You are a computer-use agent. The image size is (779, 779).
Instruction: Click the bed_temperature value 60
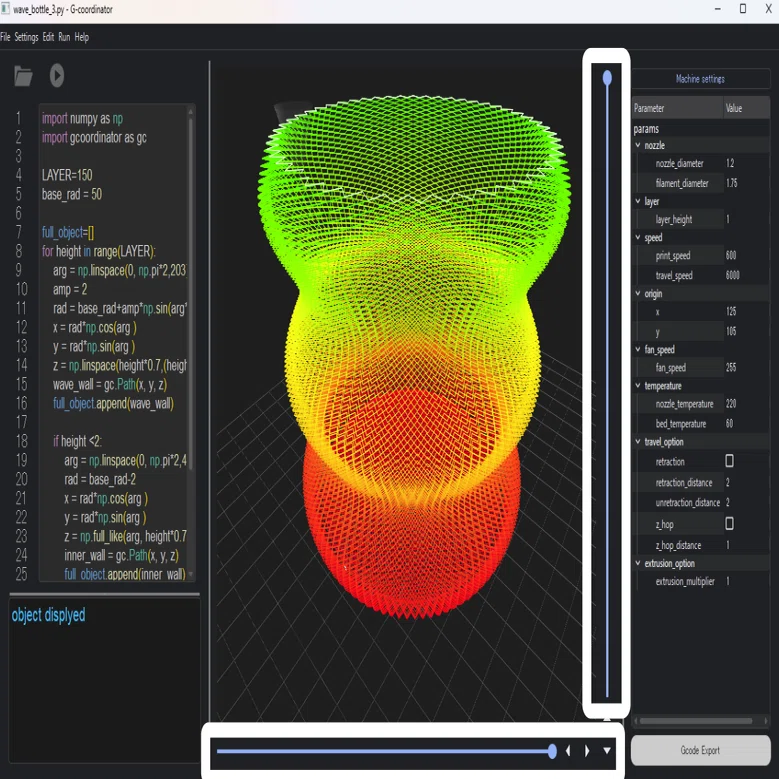pyautogui.click(x=729, y=423)
